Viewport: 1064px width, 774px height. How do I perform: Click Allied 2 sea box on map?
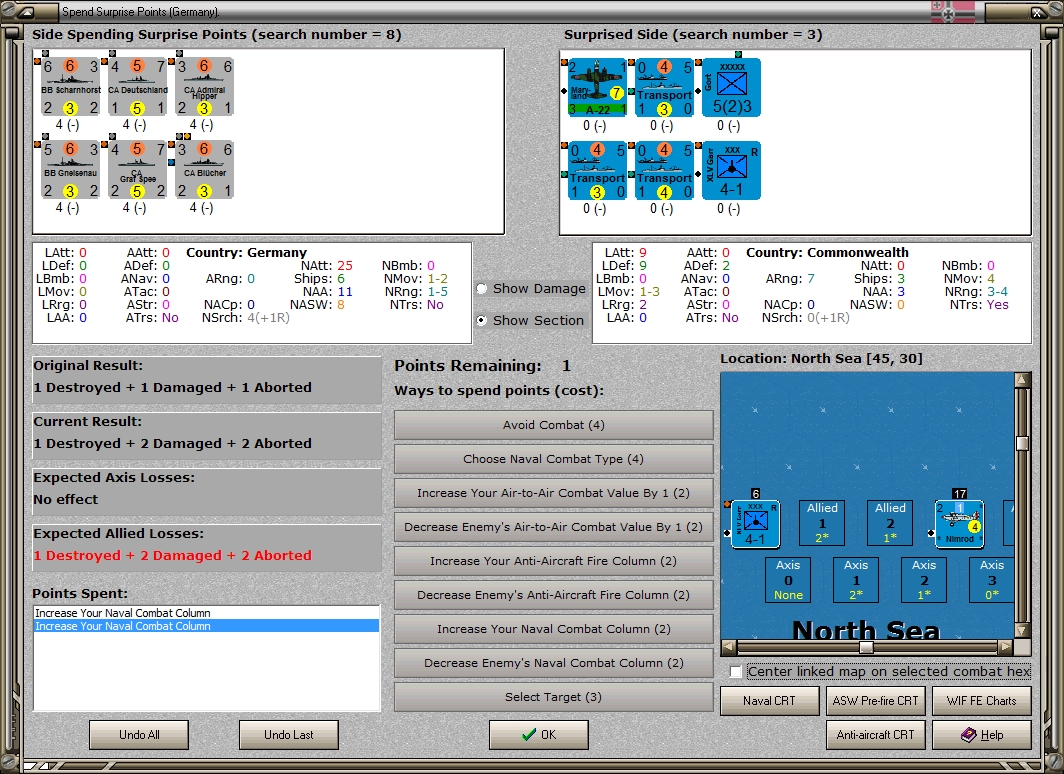click(x=890, y=523)
